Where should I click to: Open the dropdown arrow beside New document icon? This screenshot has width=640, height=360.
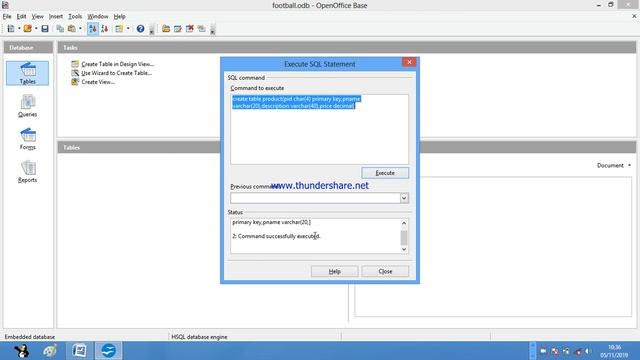[x=19, y=29]
